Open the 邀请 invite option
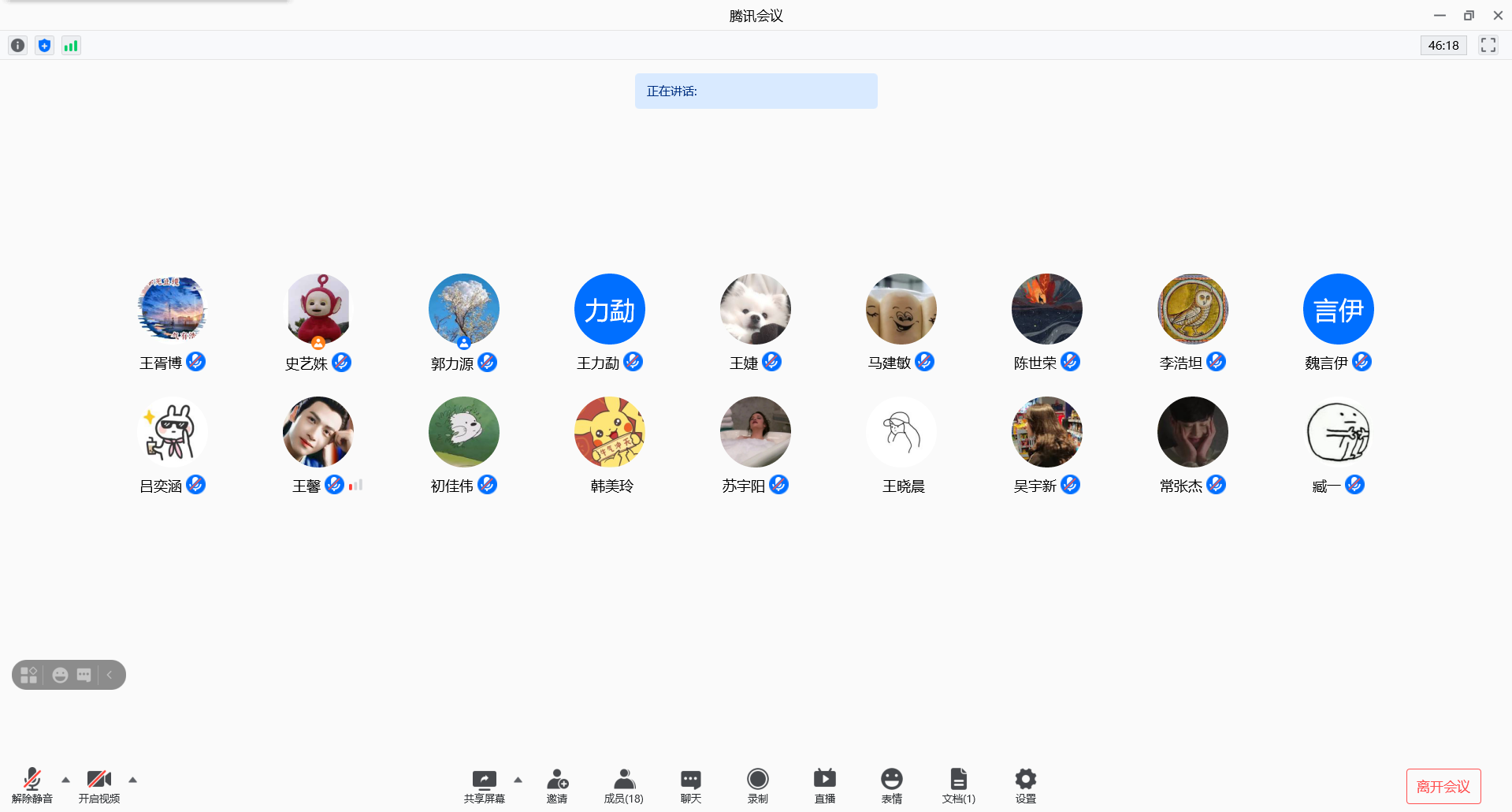1512x812 pixels. coord(557,785)
